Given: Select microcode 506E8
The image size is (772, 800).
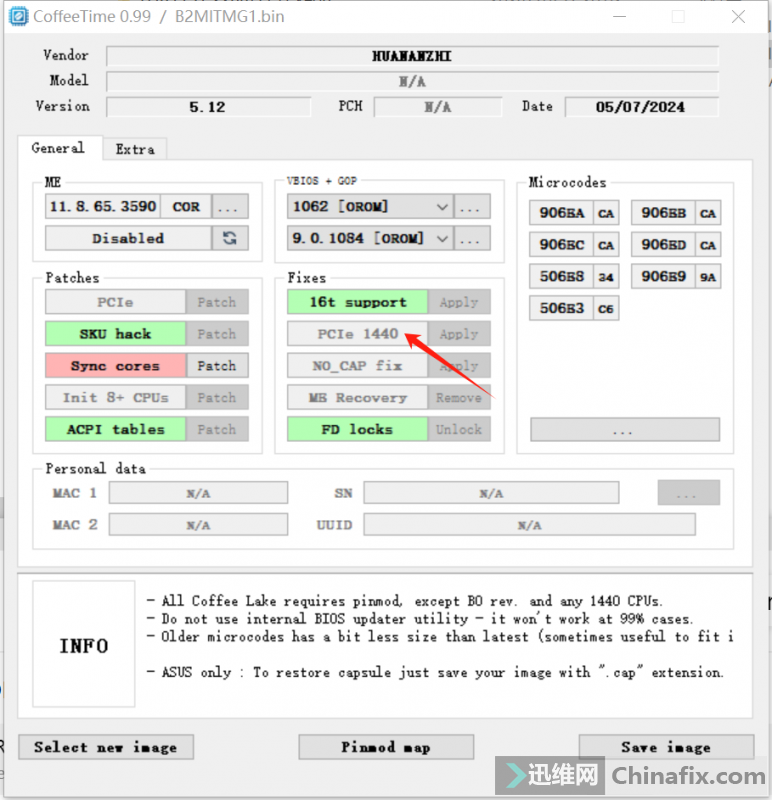Looking at the screenshot, I should [561, 277].
